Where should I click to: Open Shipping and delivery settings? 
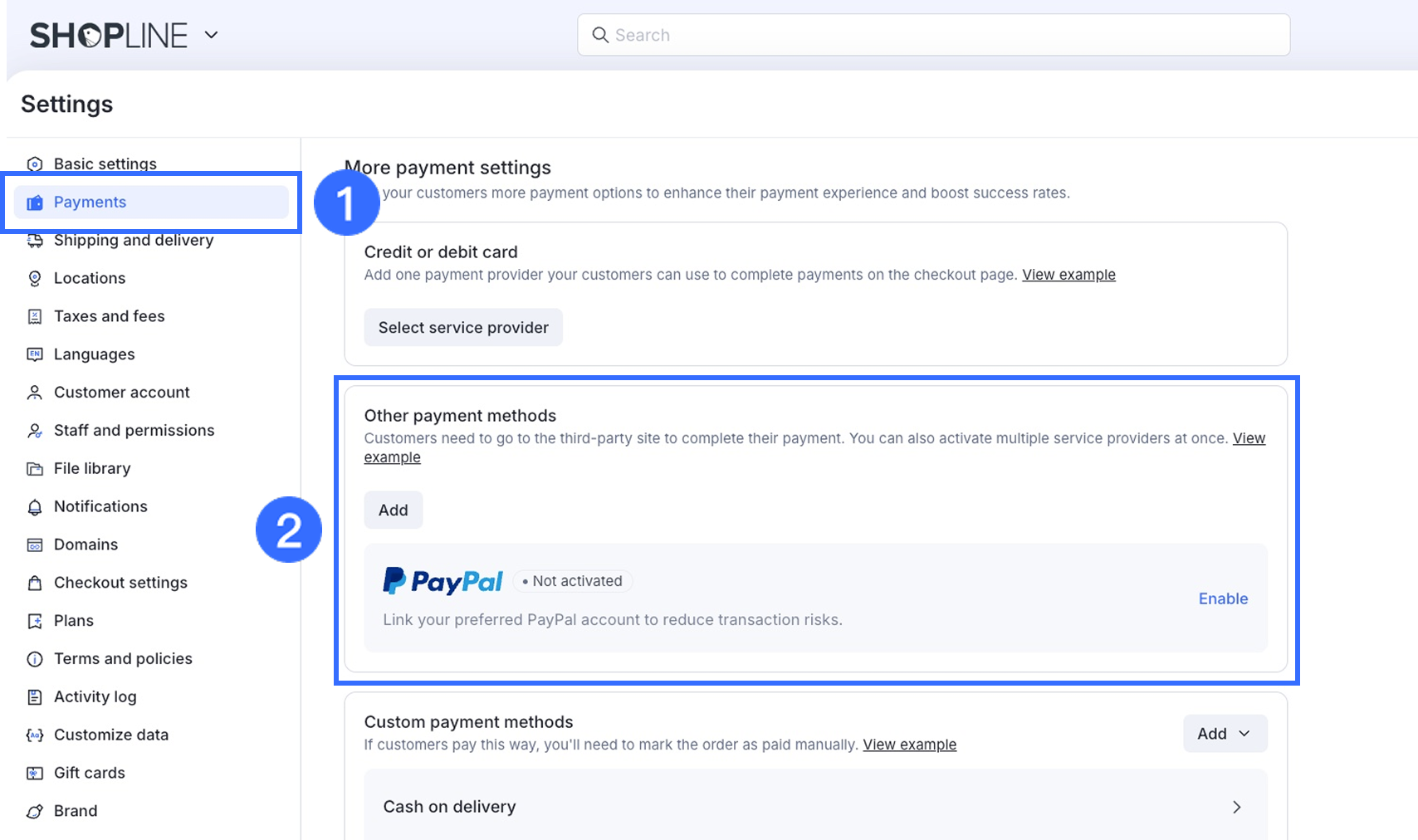click(x=134, y=240)
